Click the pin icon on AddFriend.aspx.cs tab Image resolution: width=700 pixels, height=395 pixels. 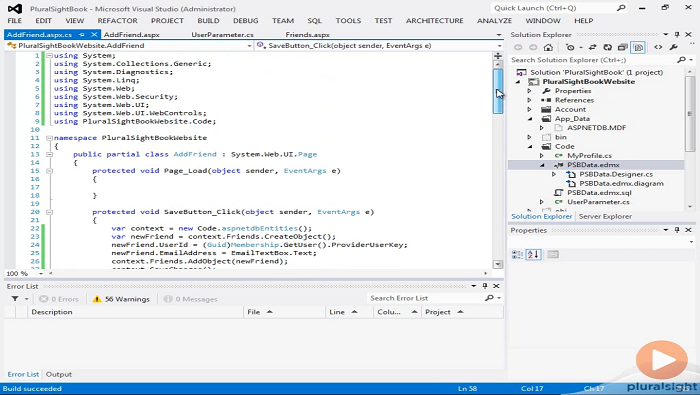point(82,34)
